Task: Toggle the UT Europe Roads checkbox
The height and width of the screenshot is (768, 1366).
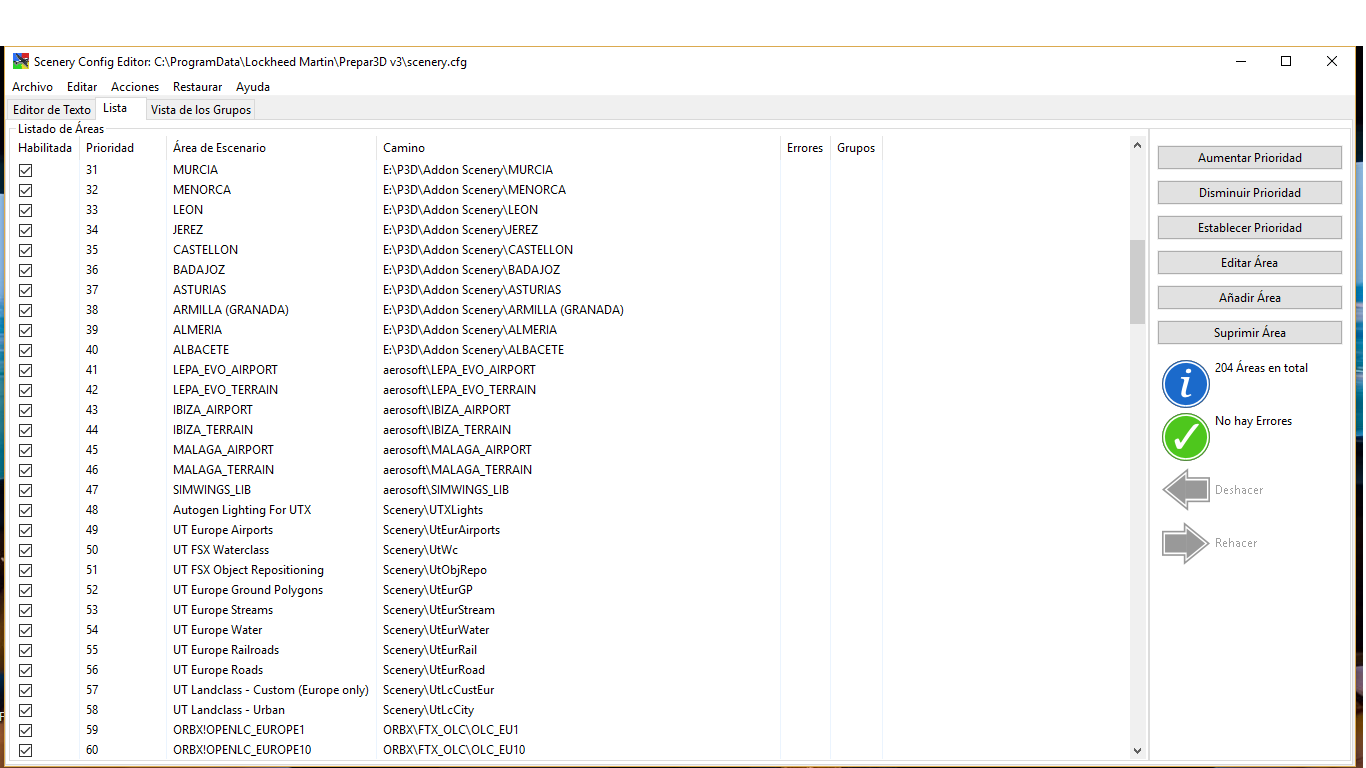Action: click(x=26, y=670)
